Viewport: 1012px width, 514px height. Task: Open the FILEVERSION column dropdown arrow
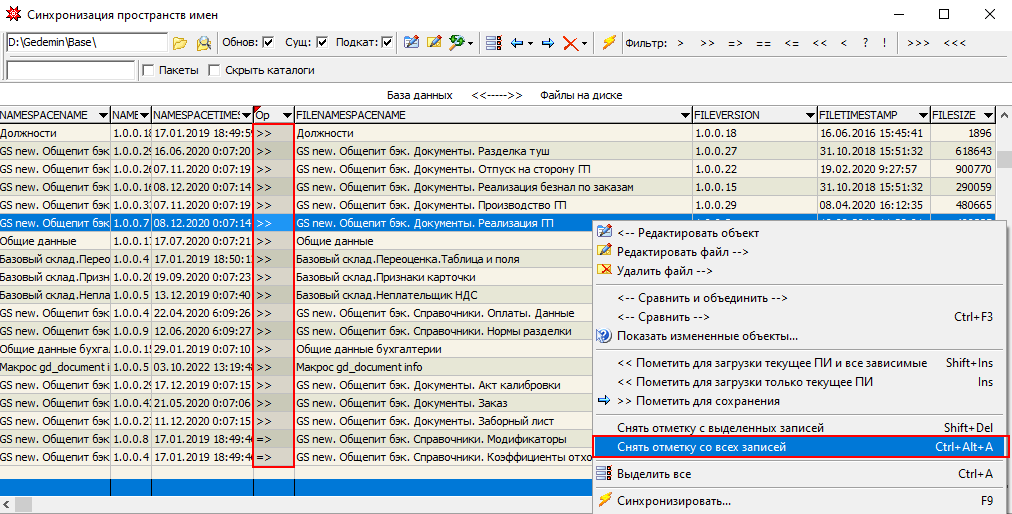(809, 115)
